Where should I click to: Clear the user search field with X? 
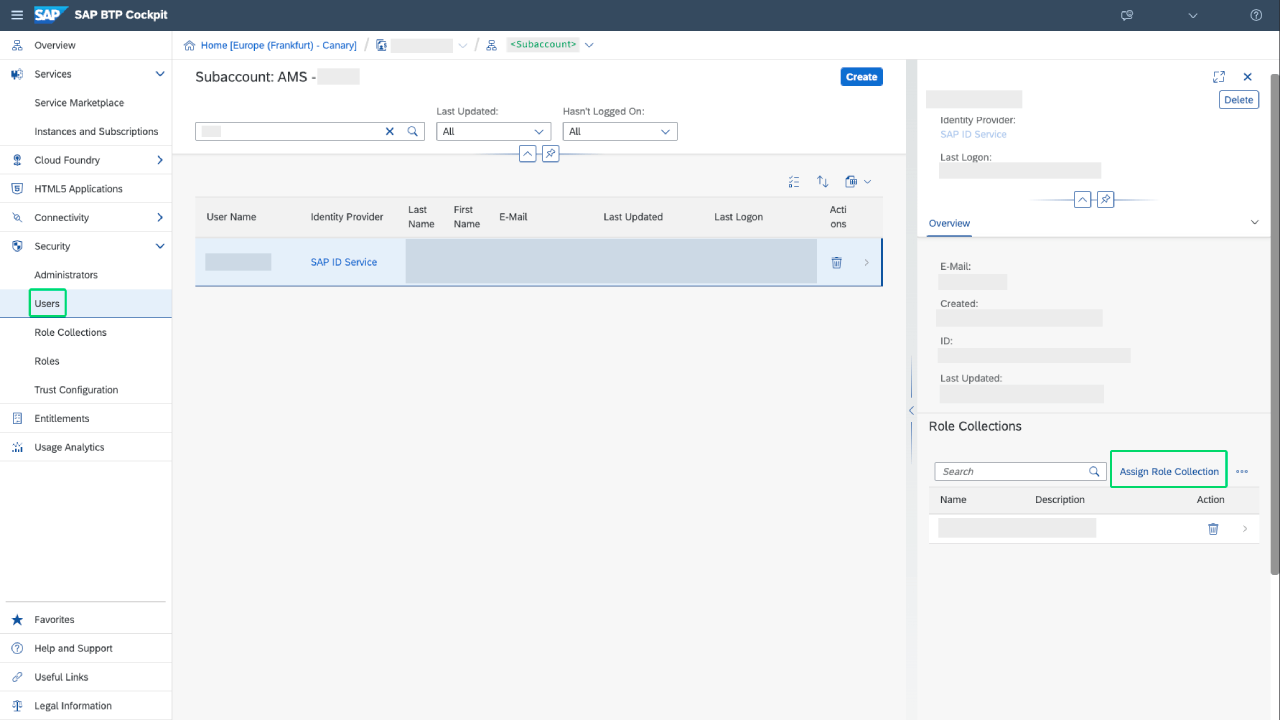click(x=390, y=131)
